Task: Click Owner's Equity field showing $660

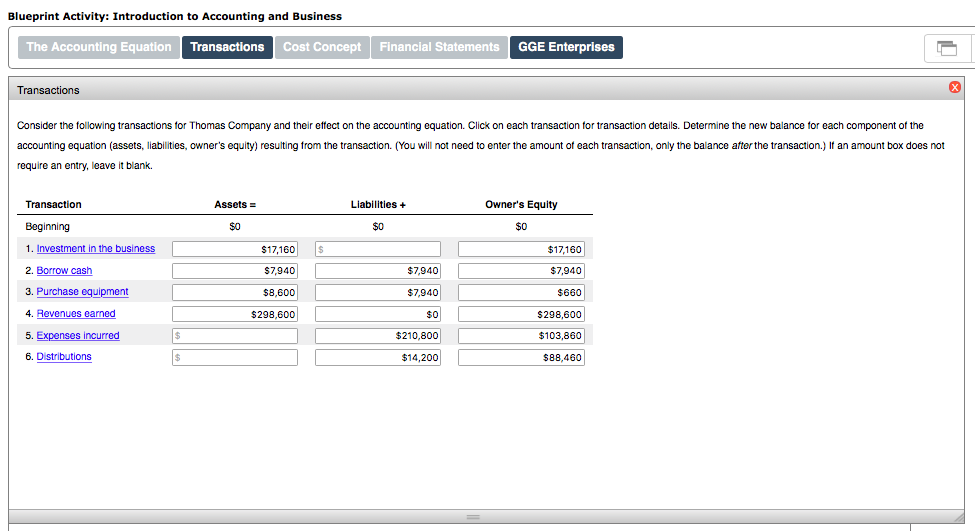Action: [x=521, y=292]
